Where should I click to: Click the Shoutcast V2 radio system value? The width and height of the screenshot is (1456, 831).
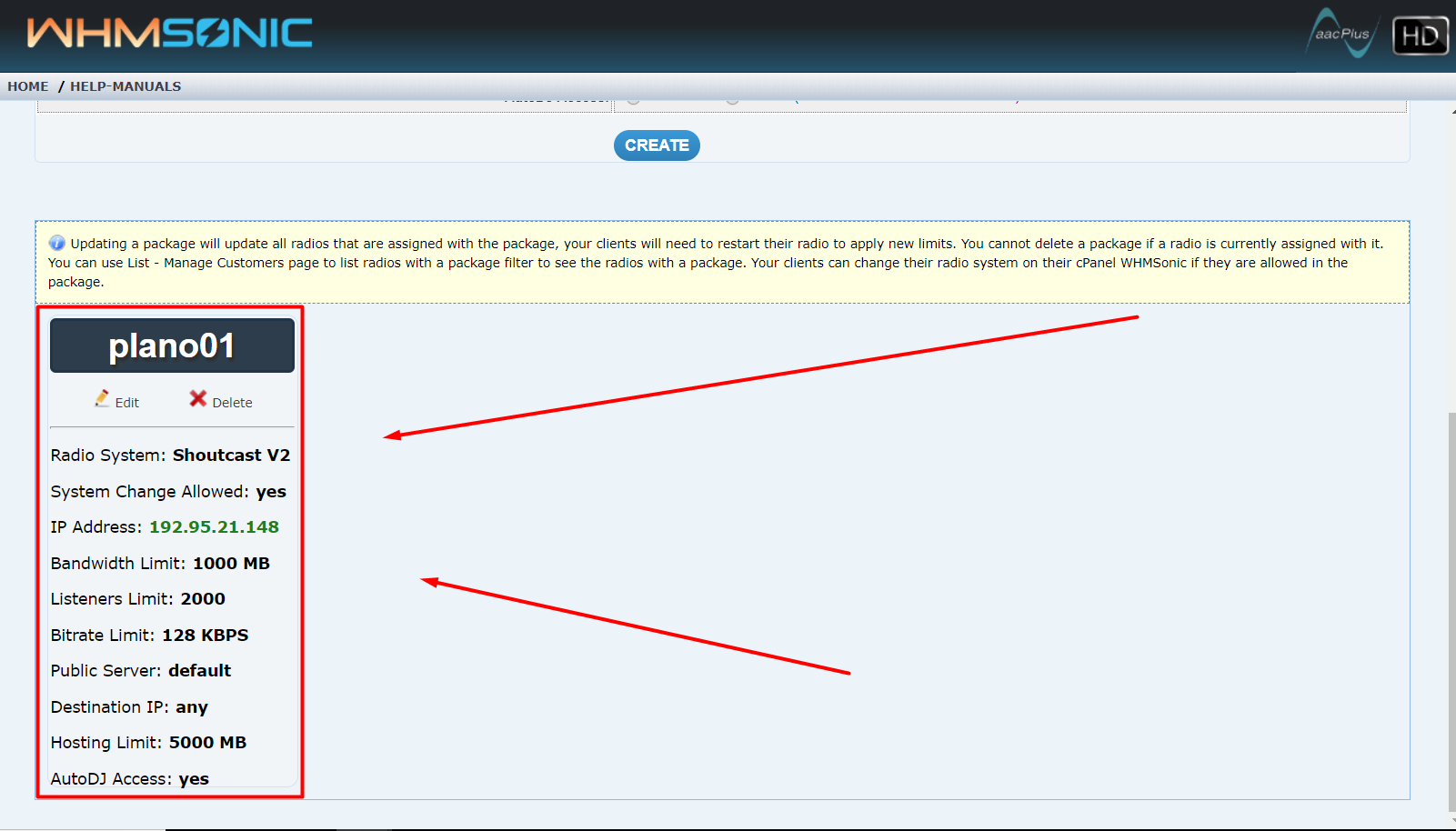point(231,456)
